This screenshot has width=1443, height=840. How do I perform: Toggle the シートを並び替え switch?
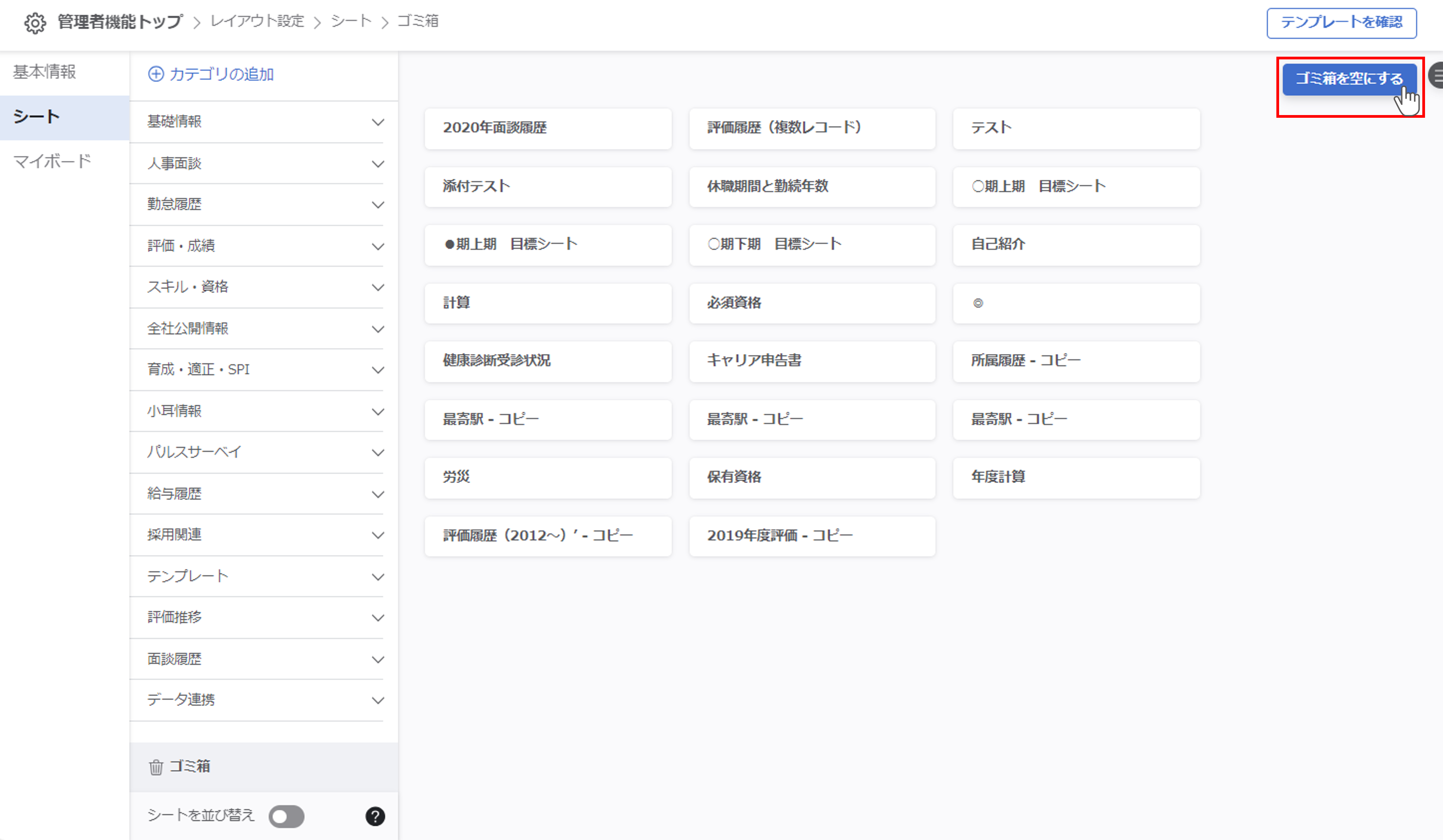tap(286, 816)
